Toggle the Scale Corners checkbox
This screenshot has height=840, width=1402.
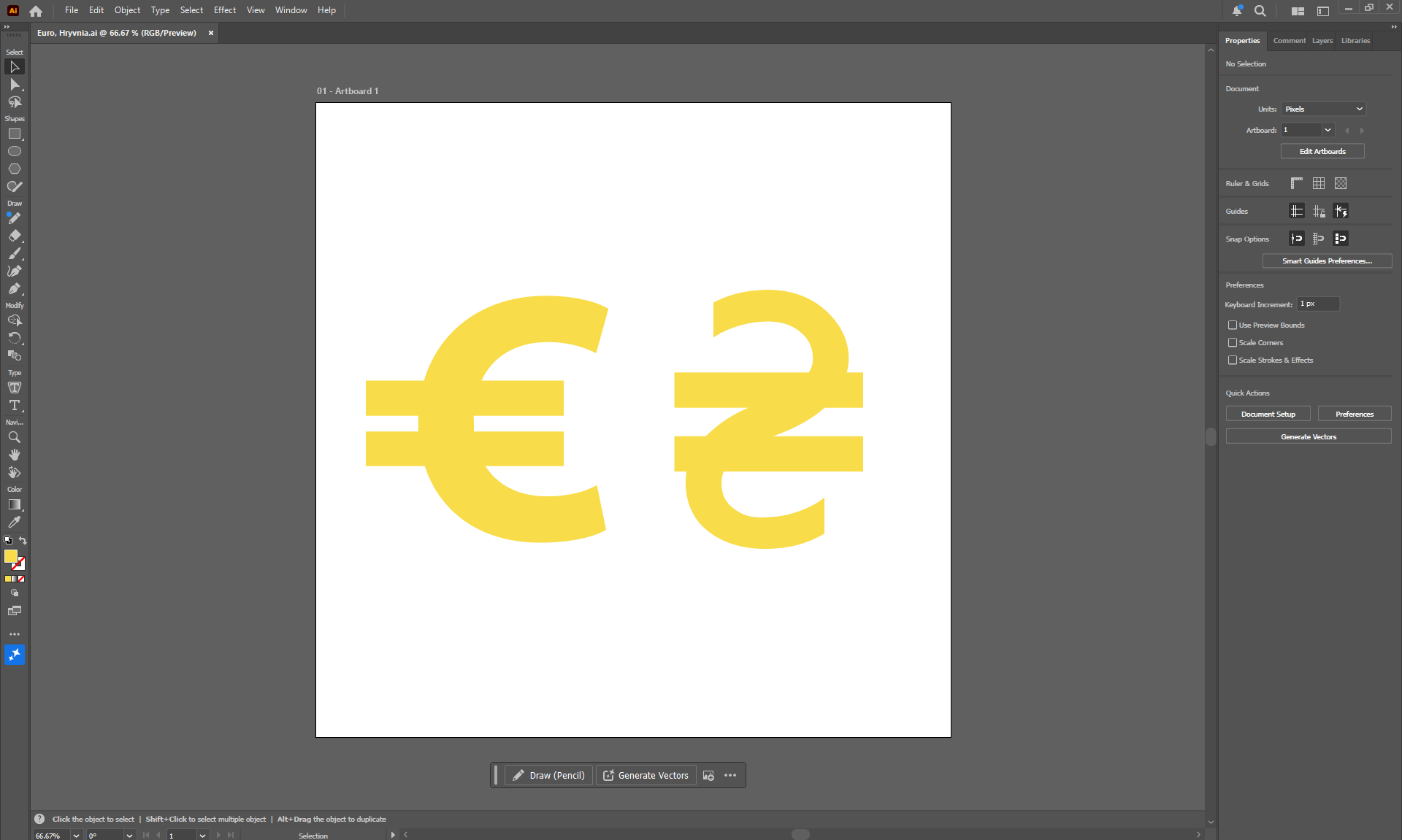click(x=1233, y=343)
